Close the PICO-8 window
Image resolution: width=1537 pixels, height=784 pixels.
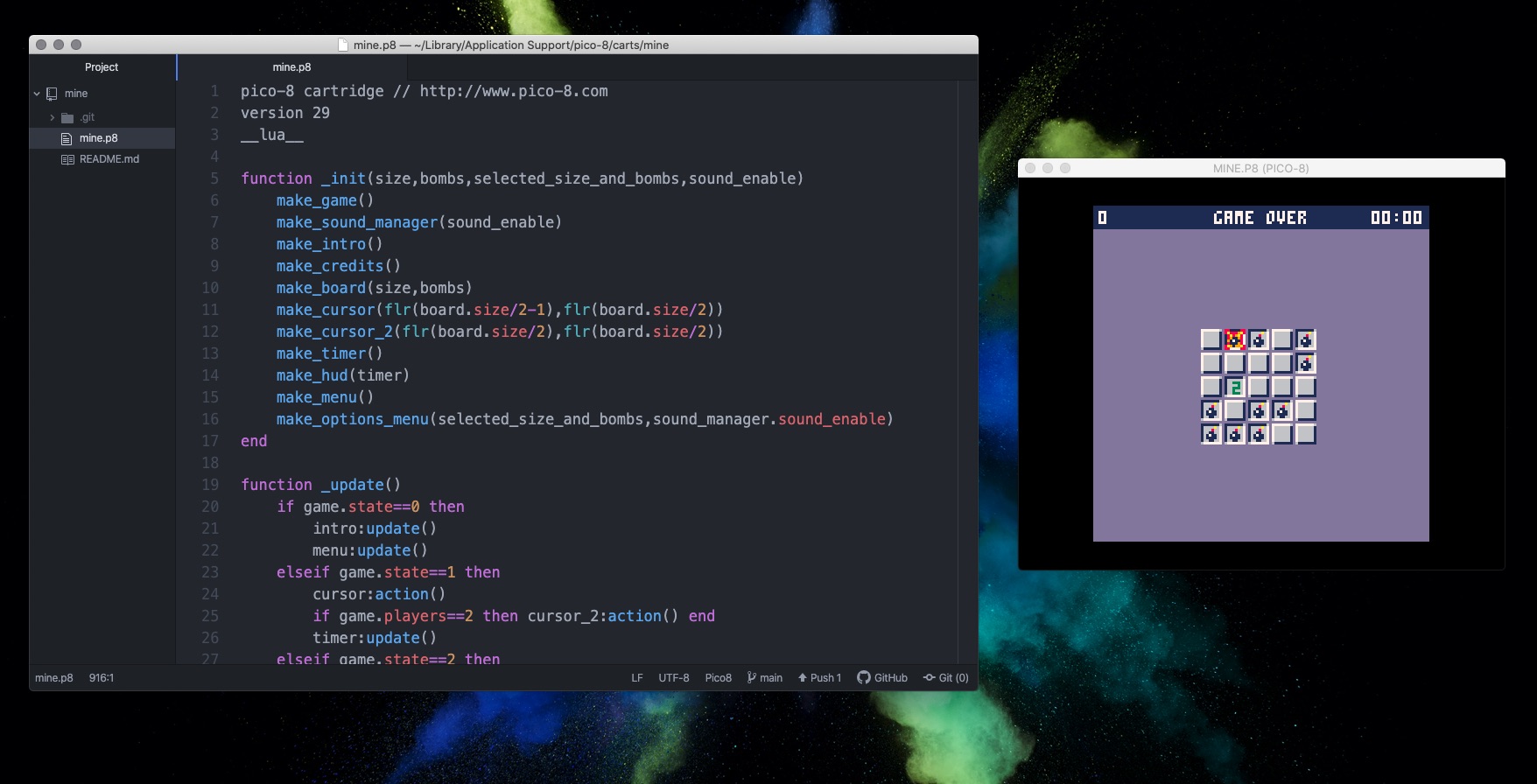(1030, 168)
